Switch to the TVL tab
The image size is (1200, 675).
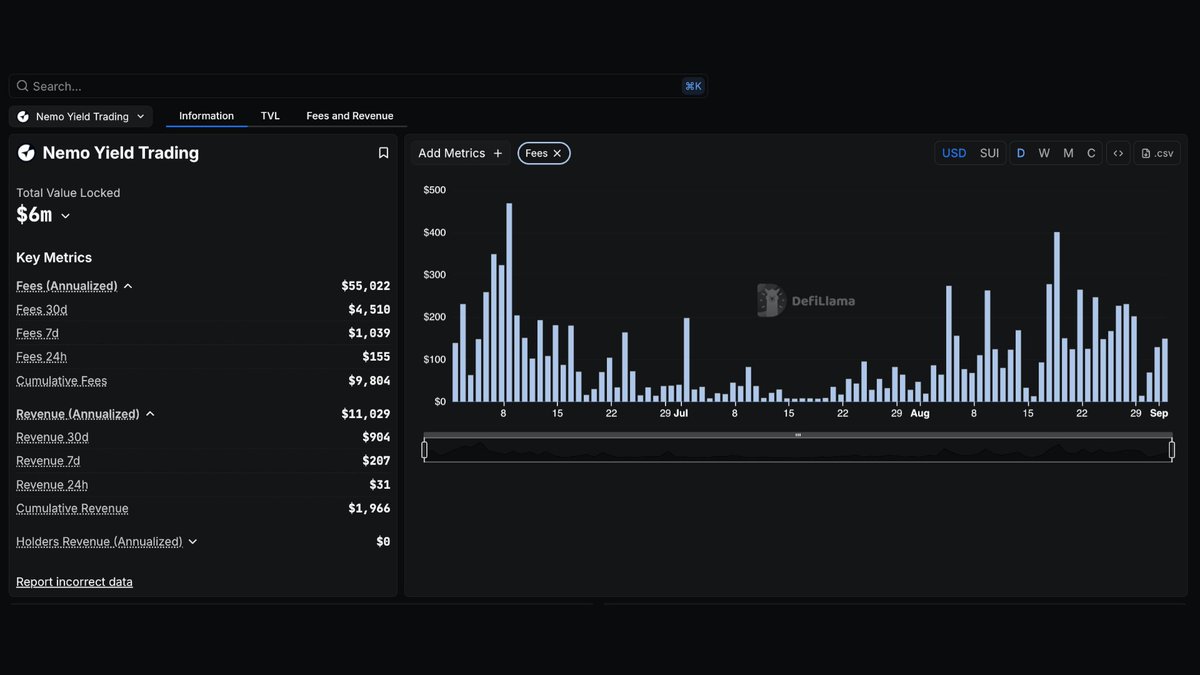coord(270,116)
